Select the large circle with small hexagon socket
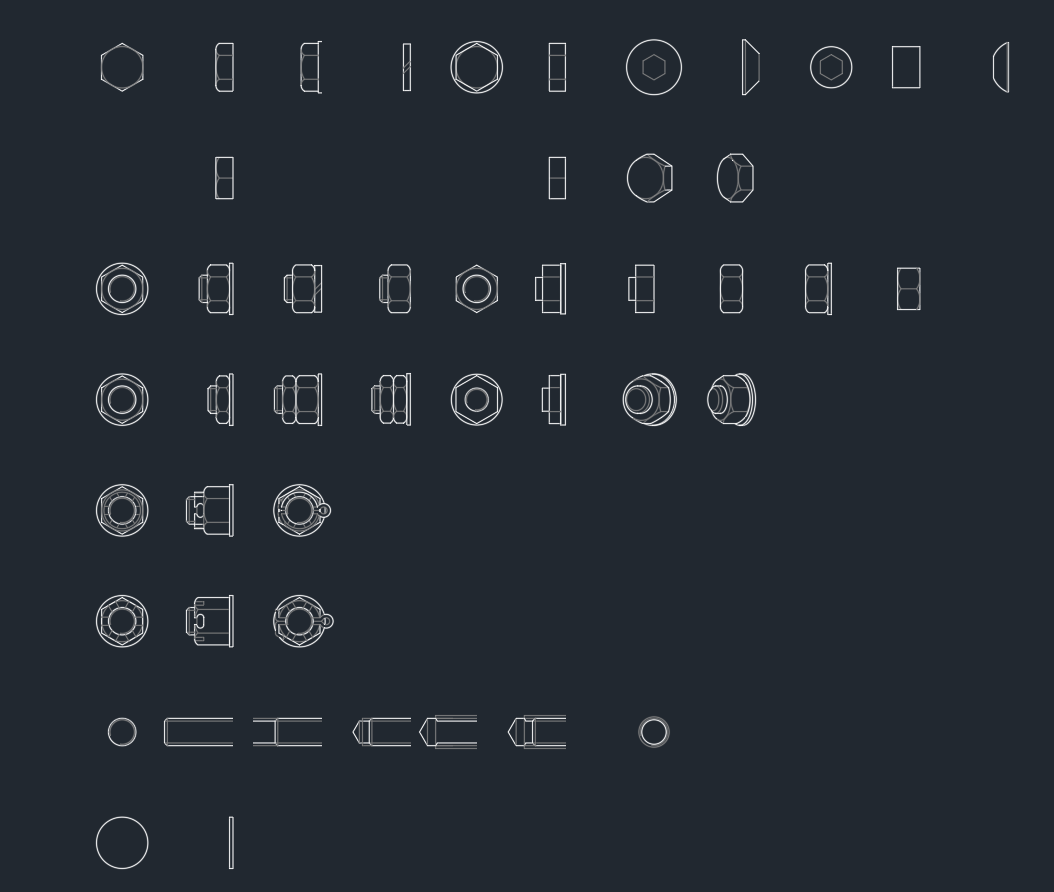 [653, 67]
